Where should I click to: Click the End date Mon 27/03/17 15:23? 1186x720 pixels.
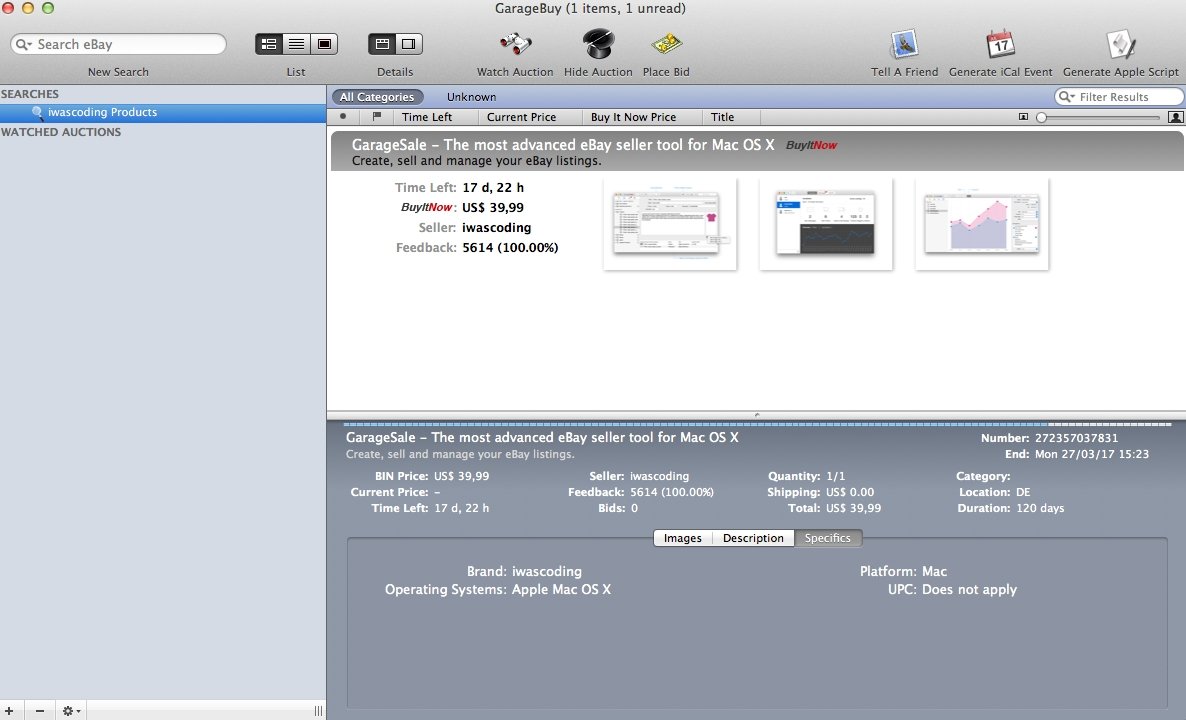pyautogui.click(x=1091, y=454)
